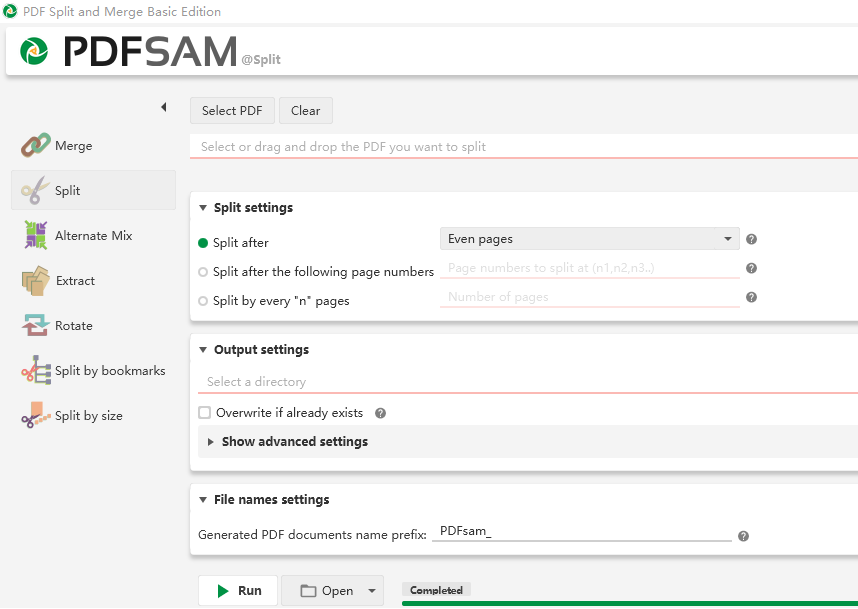
Task: Click the Select PDF button
Action: (x=232, y=111)
